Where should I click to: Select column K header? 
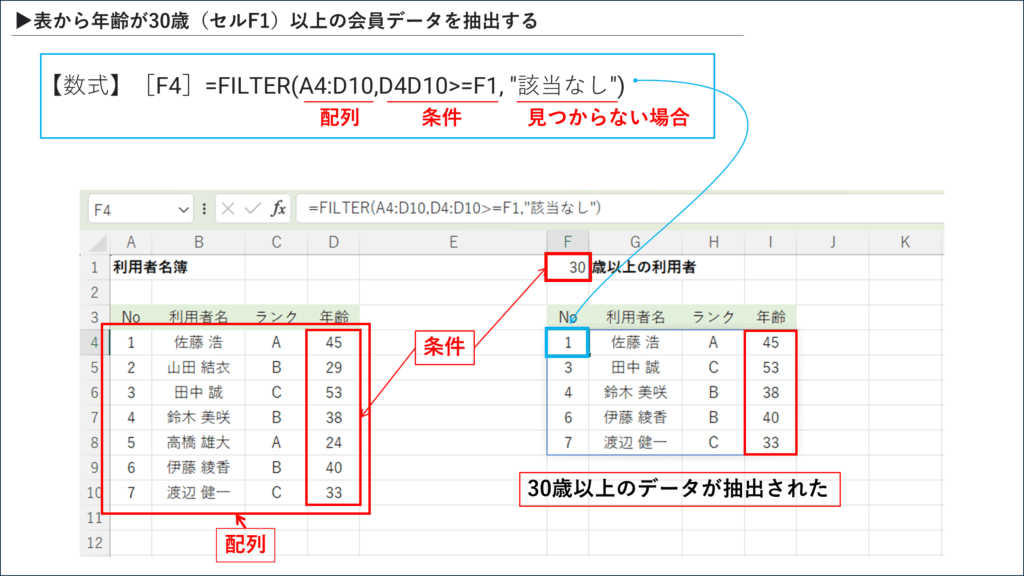point(904,242)
